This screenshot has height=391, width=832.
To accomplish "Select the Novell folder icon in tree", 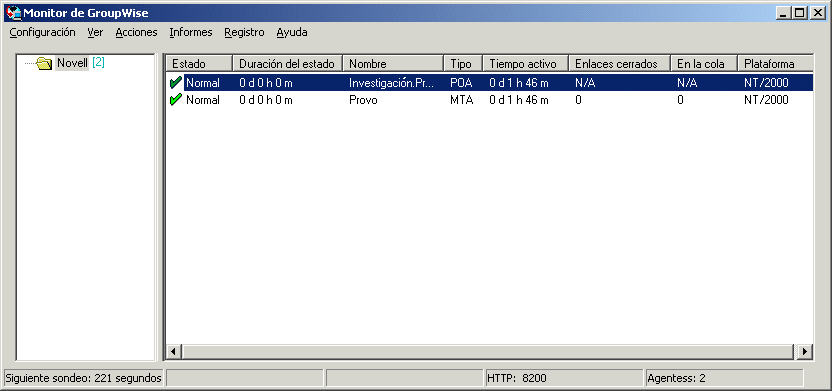I will coord(45,64).
